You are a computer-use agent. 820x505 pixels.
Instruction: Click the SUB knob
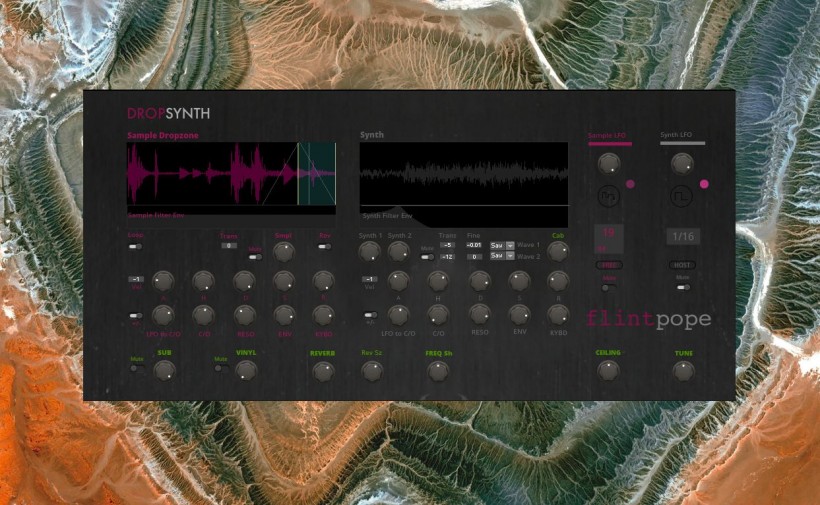click(x=164, y=370)
